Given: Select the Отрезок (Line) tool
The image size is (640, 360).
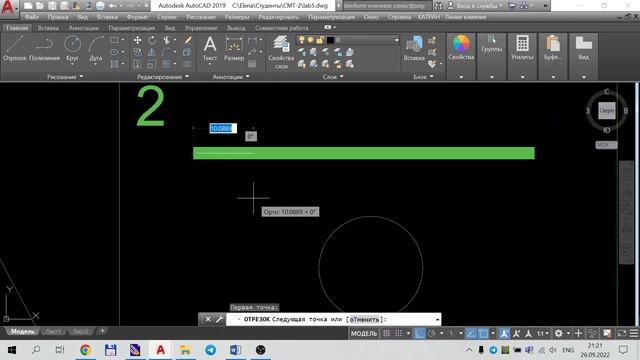Looking at the screenshot, I should (14, 49).
